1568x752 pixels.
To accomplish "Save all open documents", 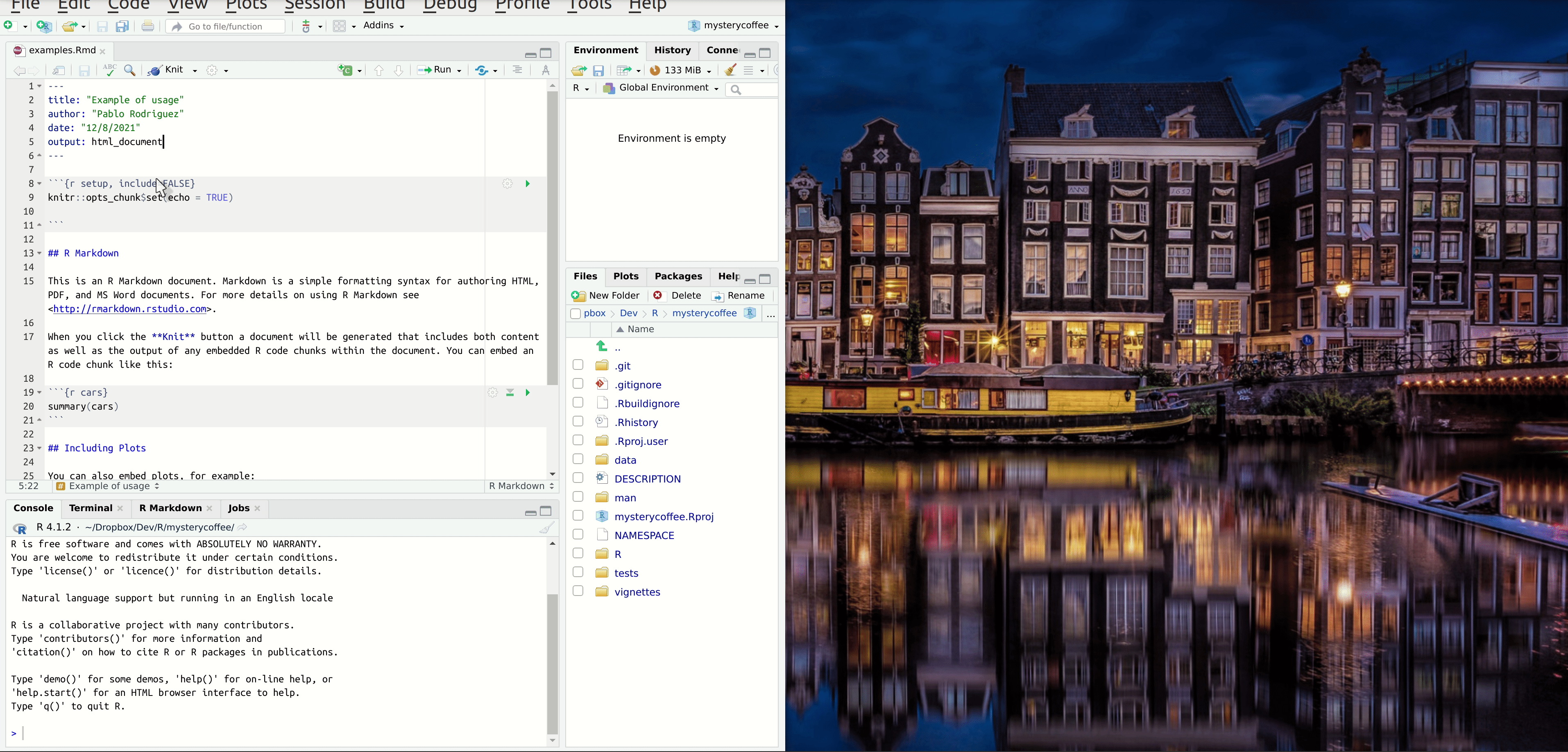I will (122, 26).
